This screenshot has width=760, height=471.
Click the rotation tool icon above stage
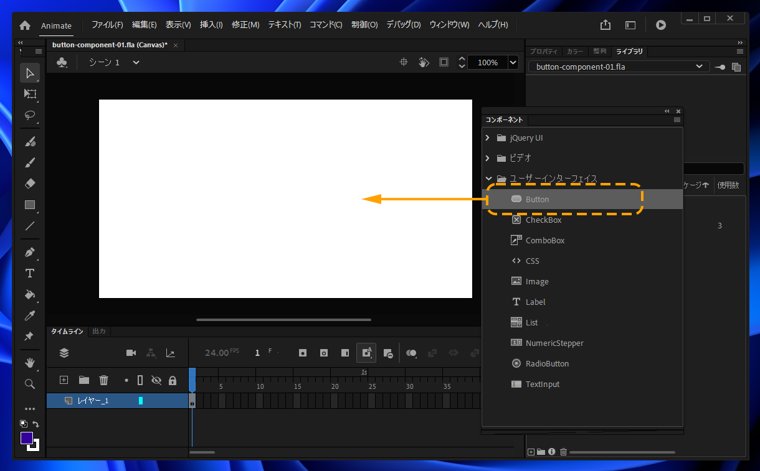(424, 62)
